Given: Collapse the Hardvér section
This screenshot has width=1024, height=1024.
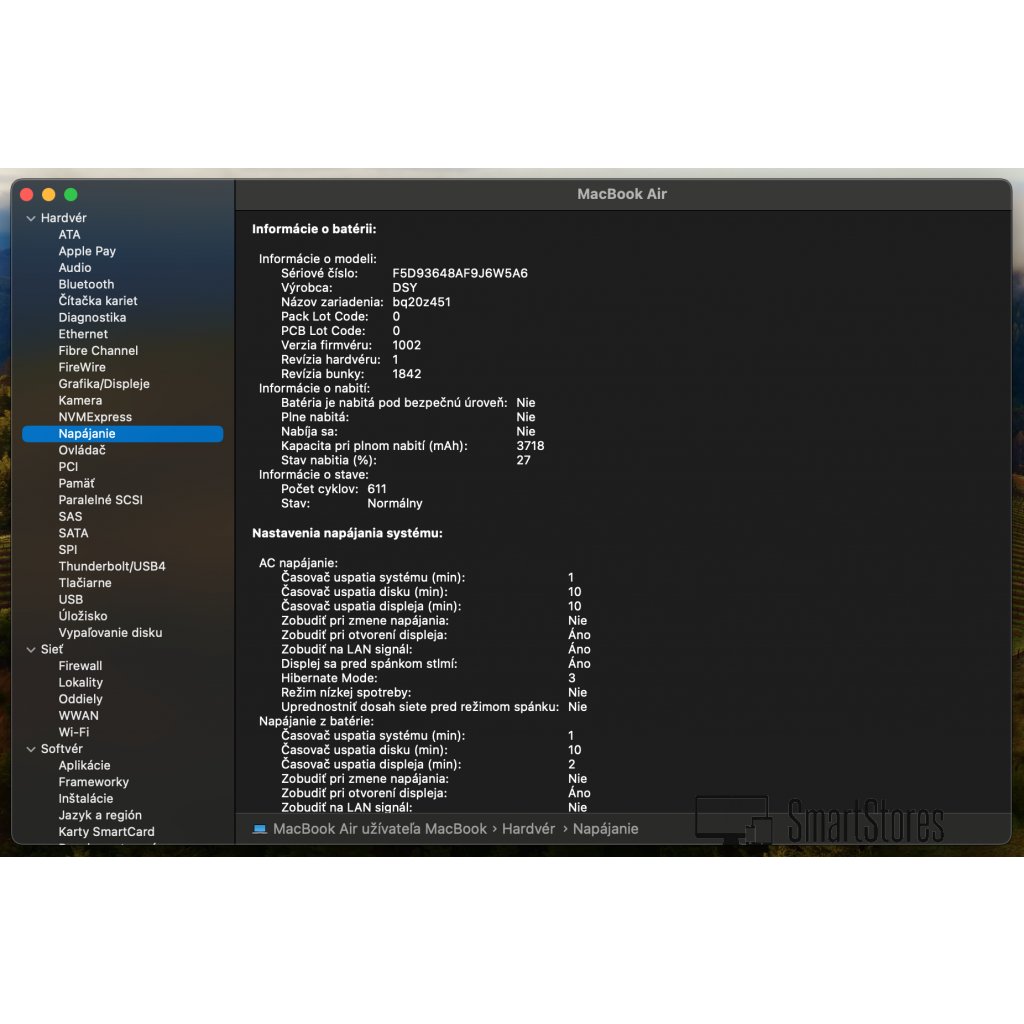Looking at the screenshot, I should (x=31, y=218).
